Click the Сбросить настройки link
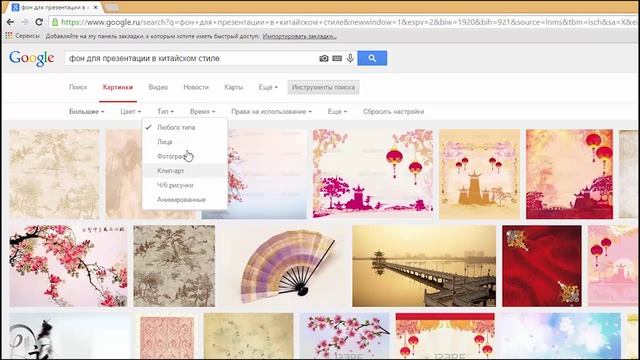The image size is (640, 360). click(393, 111)
